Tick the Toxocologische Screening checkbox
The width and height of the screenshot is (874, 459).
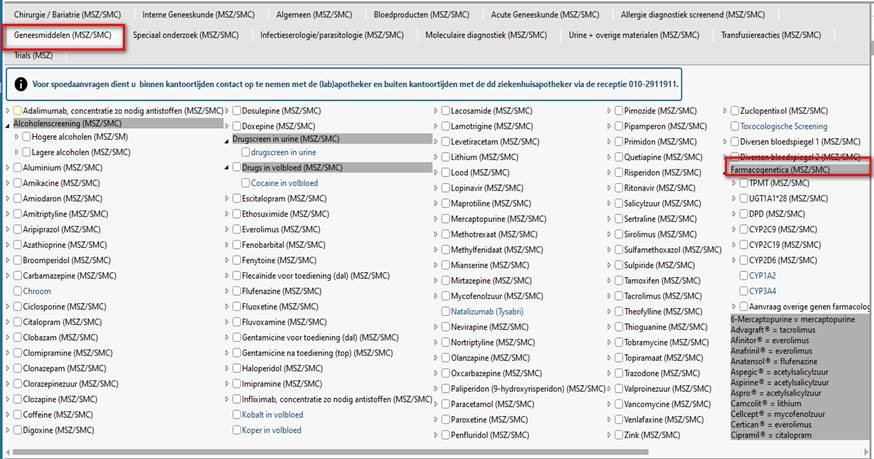click(733, 127)
